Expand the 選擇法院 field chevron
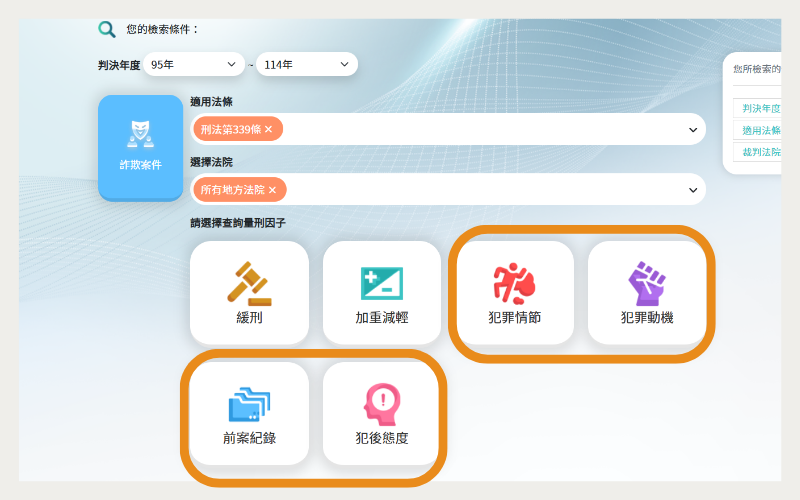800x500 pixels. [x=693, y=190]
